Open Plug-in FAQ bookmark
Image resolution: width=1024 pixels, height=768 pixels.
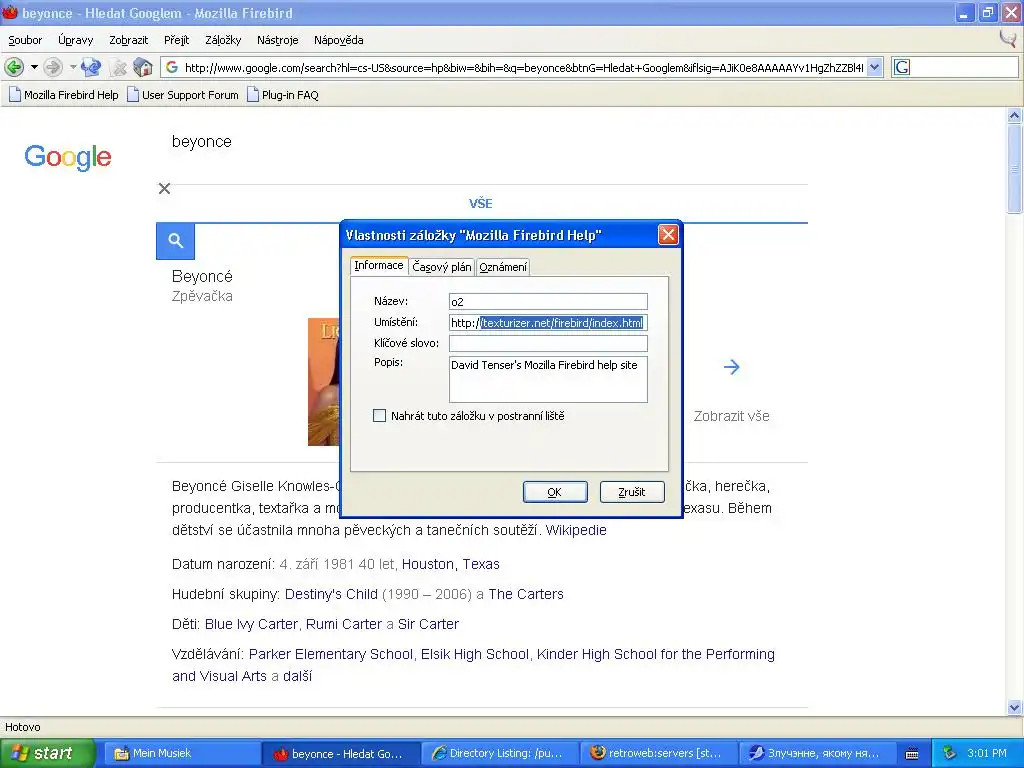(x=283, y=95)
